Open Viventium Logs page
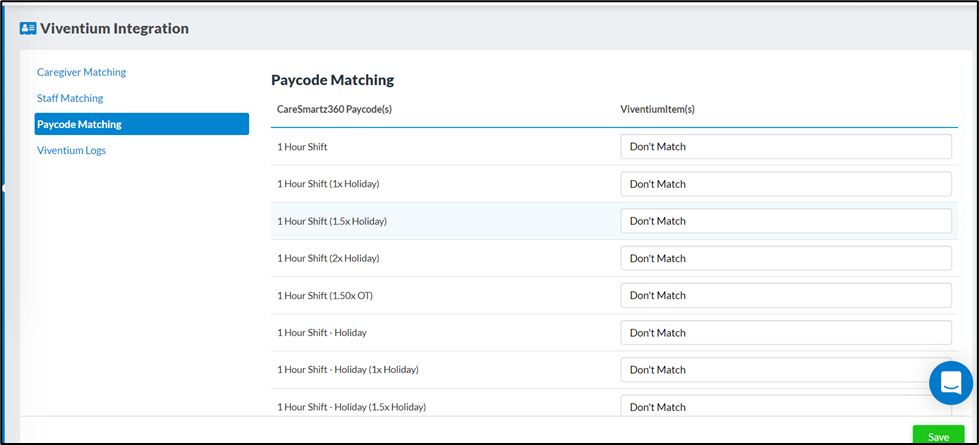 coord(71,150)
